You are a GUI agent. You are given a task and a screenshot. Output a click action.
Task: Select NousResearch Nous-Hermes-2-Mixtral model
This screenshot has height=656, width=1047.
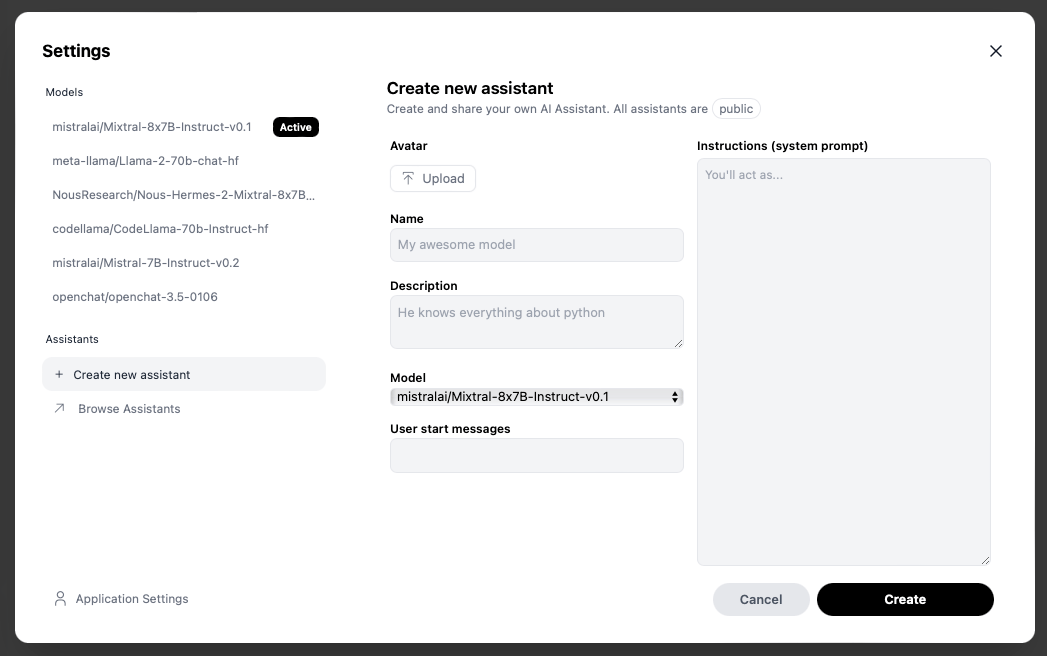(183, 195)
